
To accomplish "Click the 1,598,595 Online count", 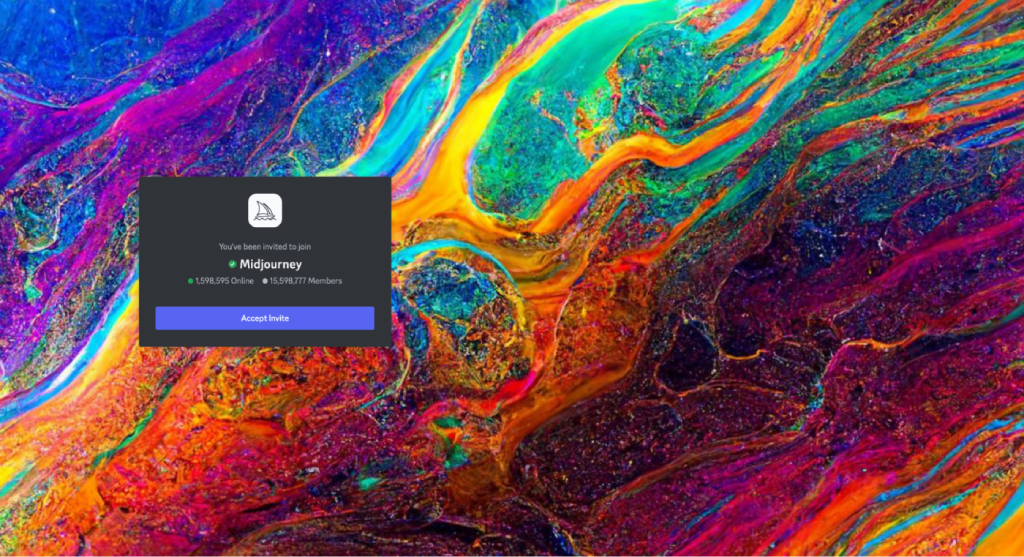I will (224, 281).
